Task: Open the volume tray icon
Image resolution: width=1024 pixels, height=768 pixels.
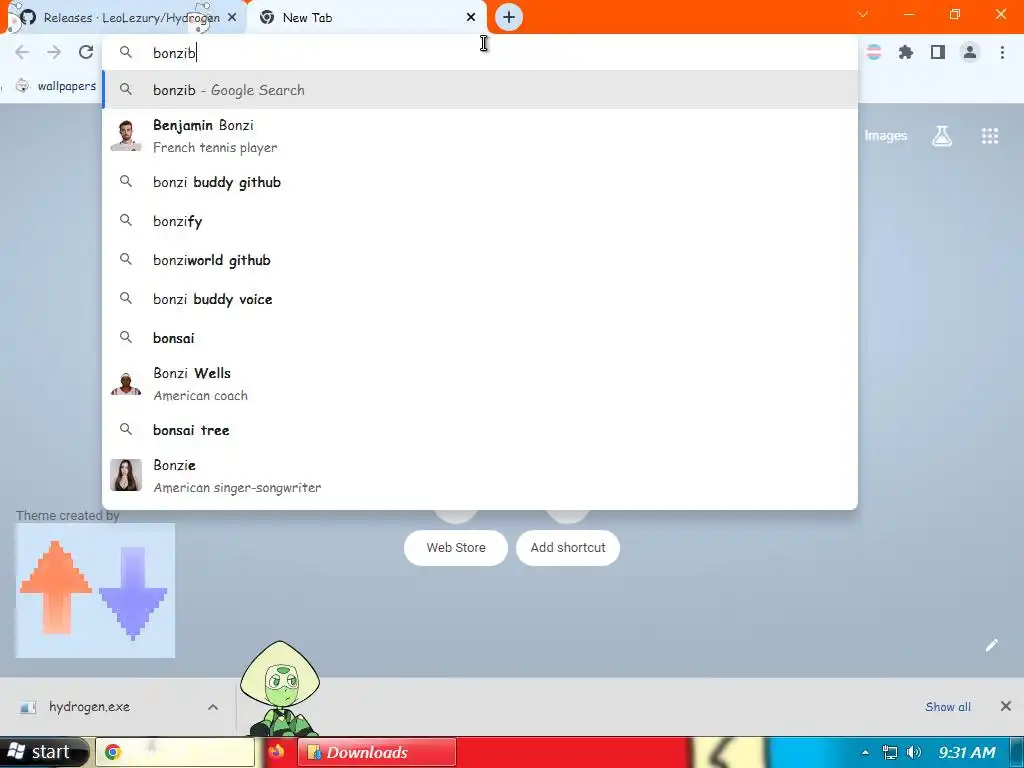Action: click(914, 752)
